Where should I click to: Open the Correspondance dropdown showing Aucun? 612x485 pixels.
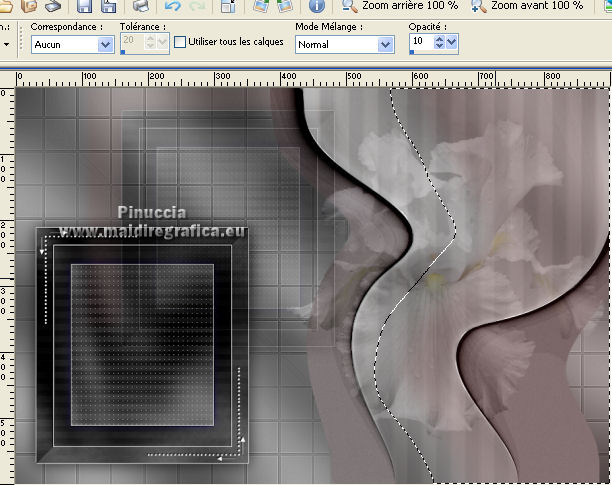pyautogui.click(x=73, y=44)
